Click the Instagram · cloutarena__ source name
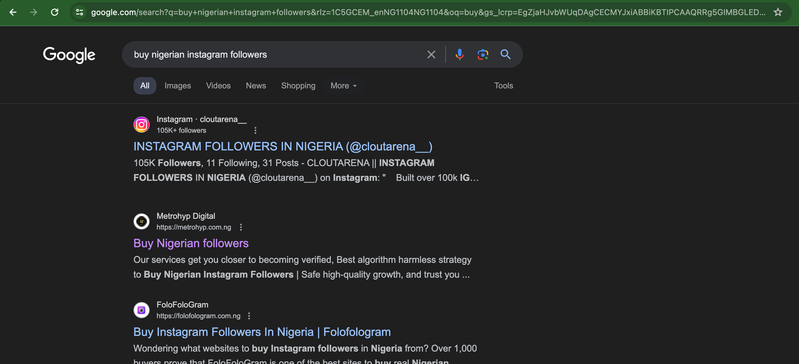This screenshot has height=364, width=799. (x=201, y=119)
